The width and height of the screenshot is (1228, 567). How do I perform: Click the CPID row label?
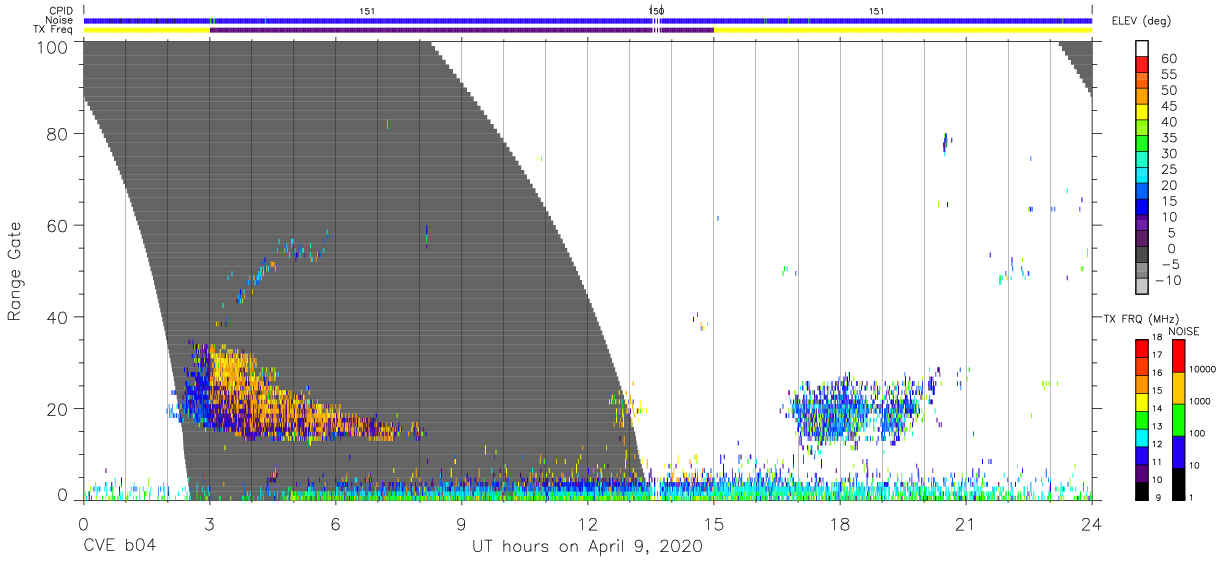[x=60, y=11]
